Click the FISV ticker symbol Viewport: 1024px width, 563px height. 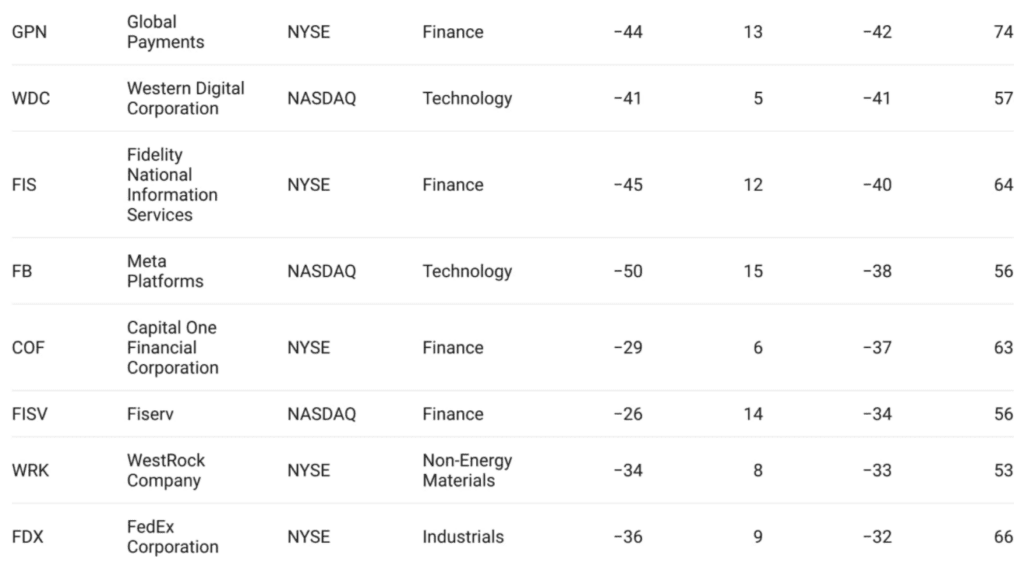(29, 414)
